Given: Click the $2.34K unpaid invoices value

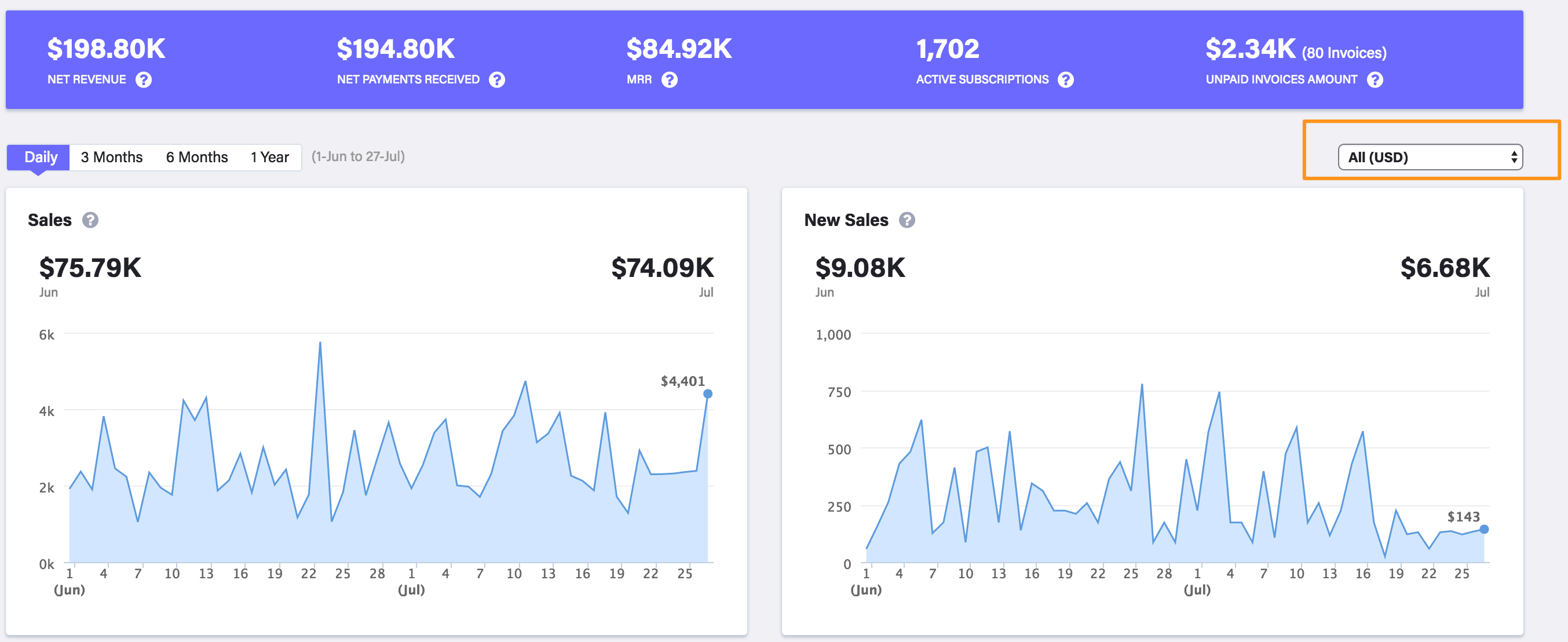Looking at the screenshot, I should coord(1250,49).
